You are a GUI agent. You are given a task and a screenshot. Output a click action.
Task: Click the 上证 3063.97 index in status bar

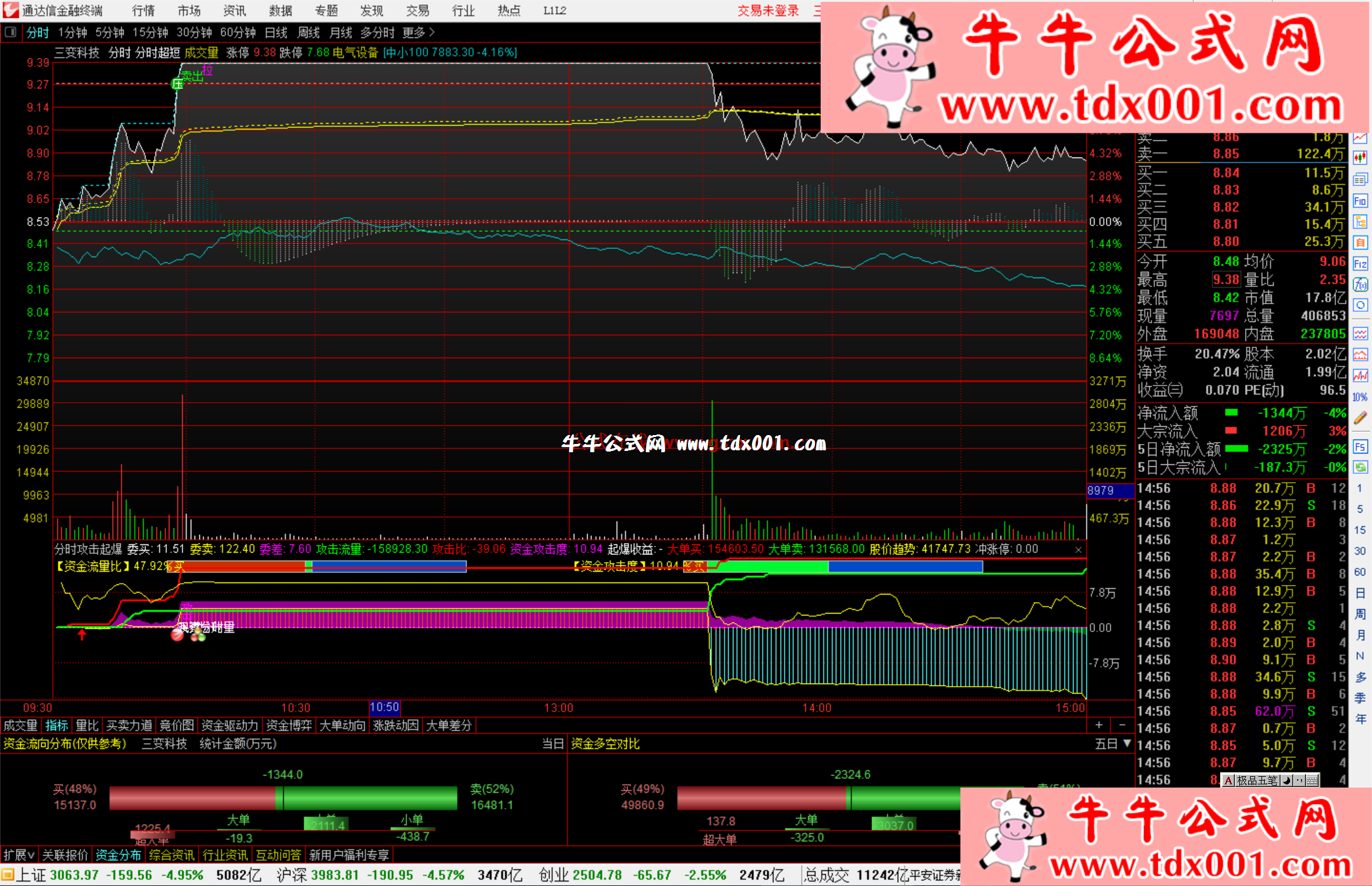click(57, 875)
